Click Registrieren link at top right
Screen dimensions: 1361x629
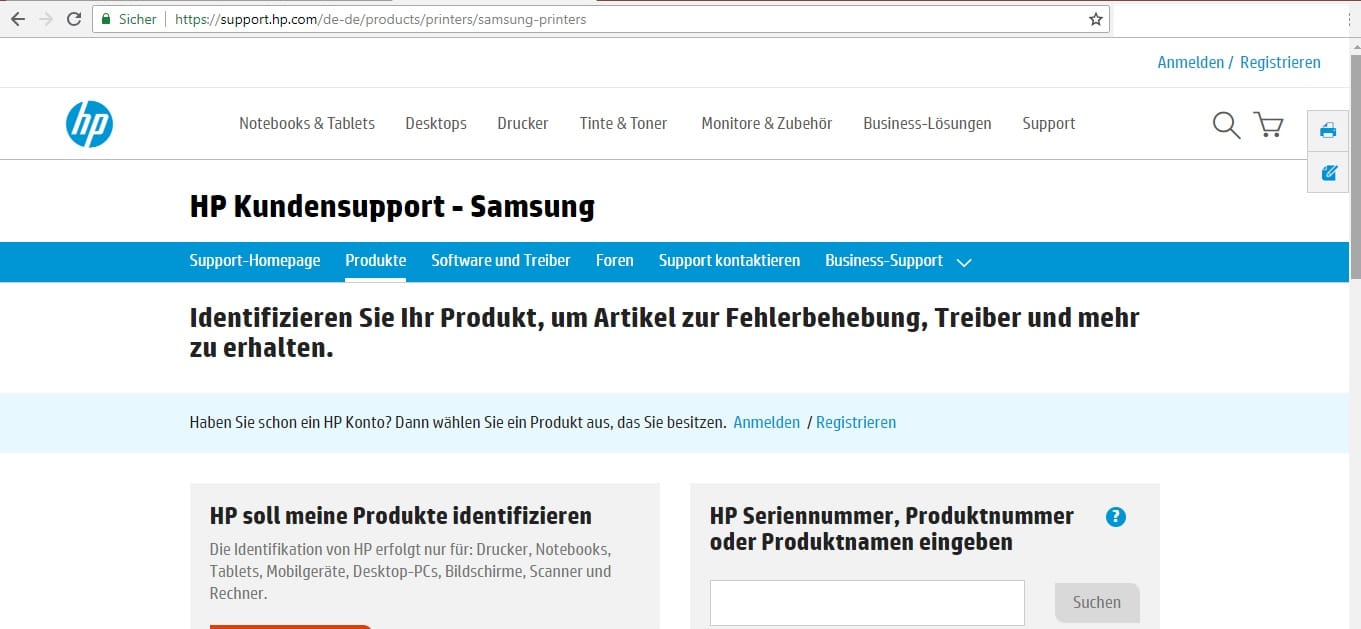(1280, 62)
